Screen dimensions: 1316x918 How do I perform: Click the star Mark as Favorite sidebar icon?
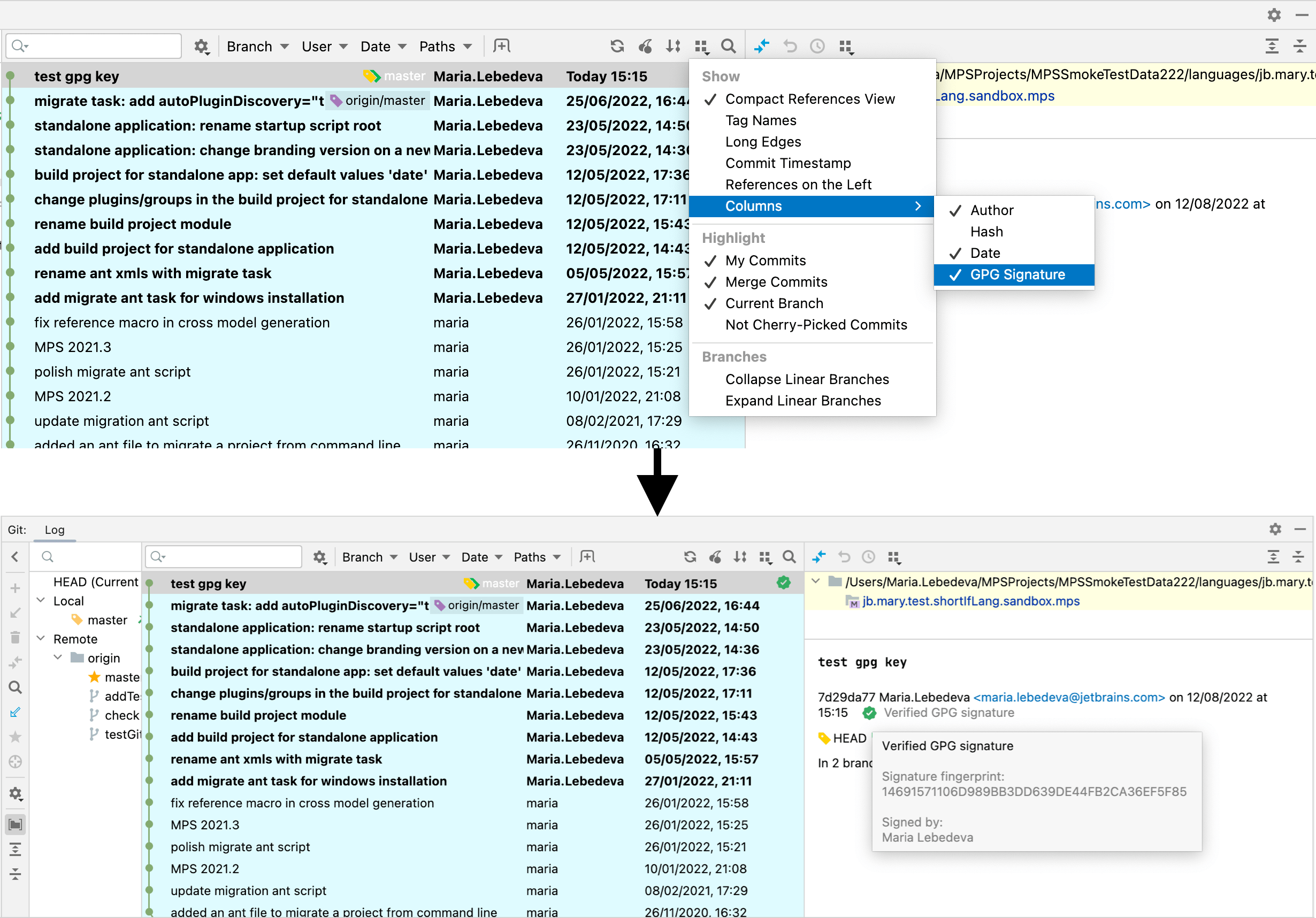16,737
